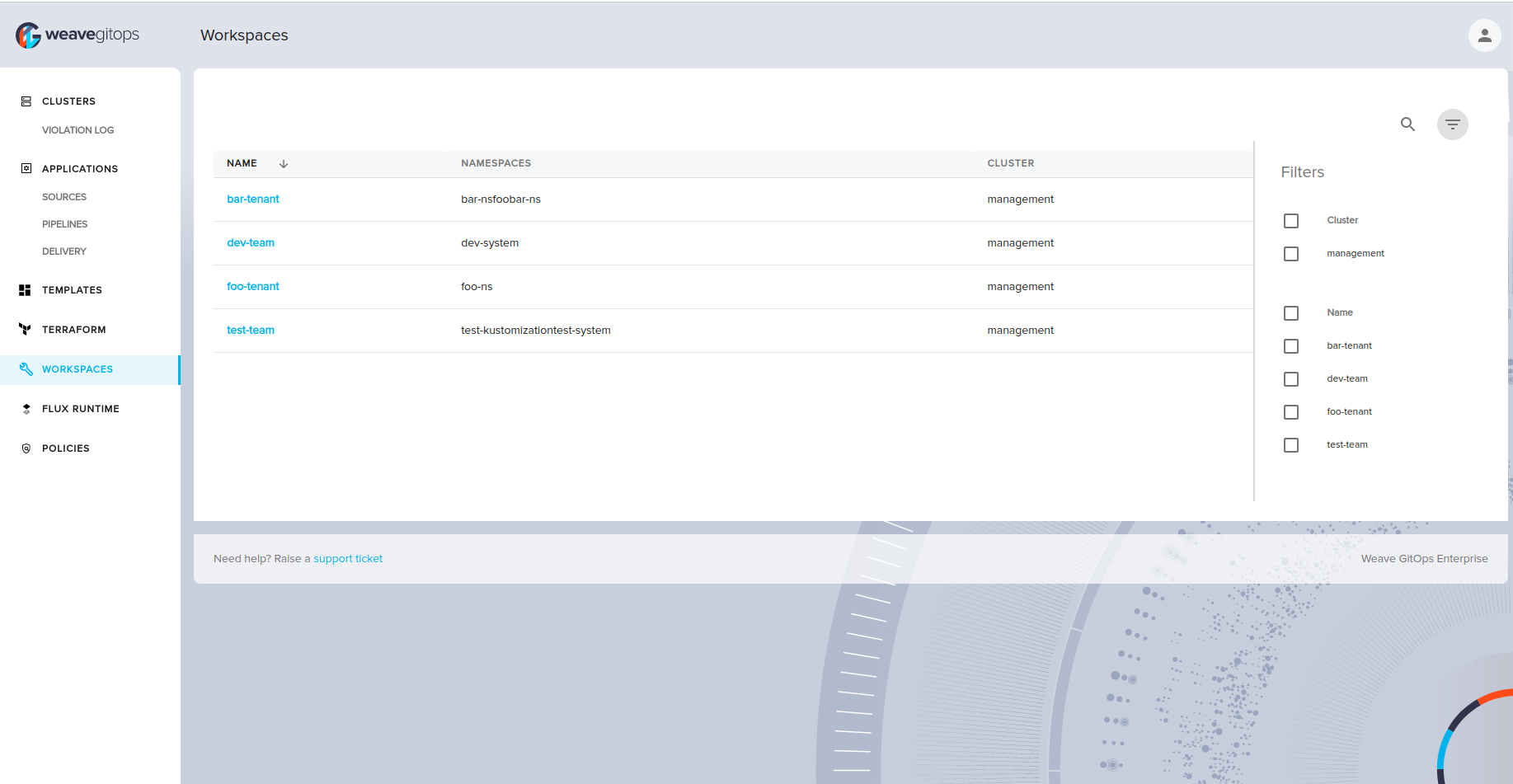Navigate to Templates

tap(72, 290)
